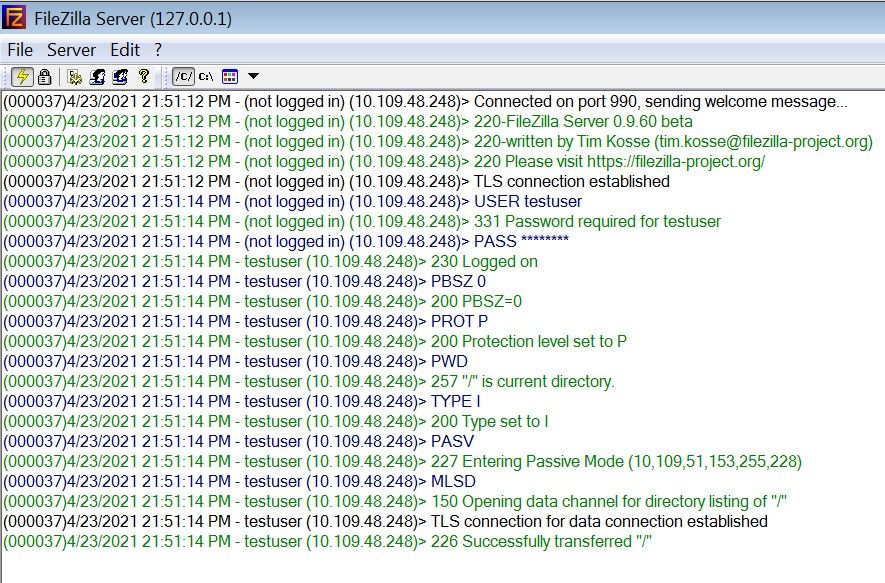Select log line '331 Password required for testuser'

click(x=362, y=222)
